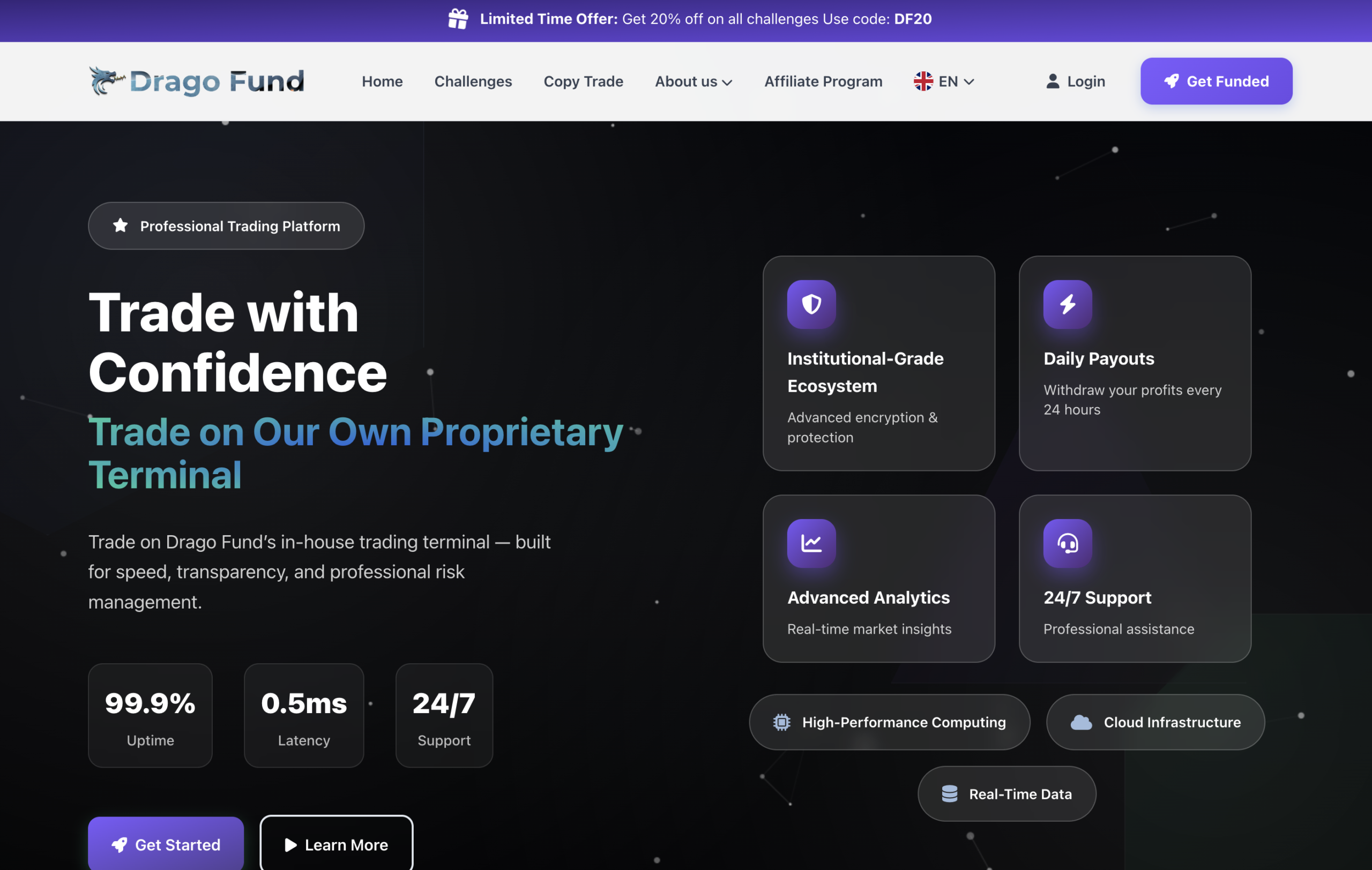Navigate to Copy Trade

583,81
